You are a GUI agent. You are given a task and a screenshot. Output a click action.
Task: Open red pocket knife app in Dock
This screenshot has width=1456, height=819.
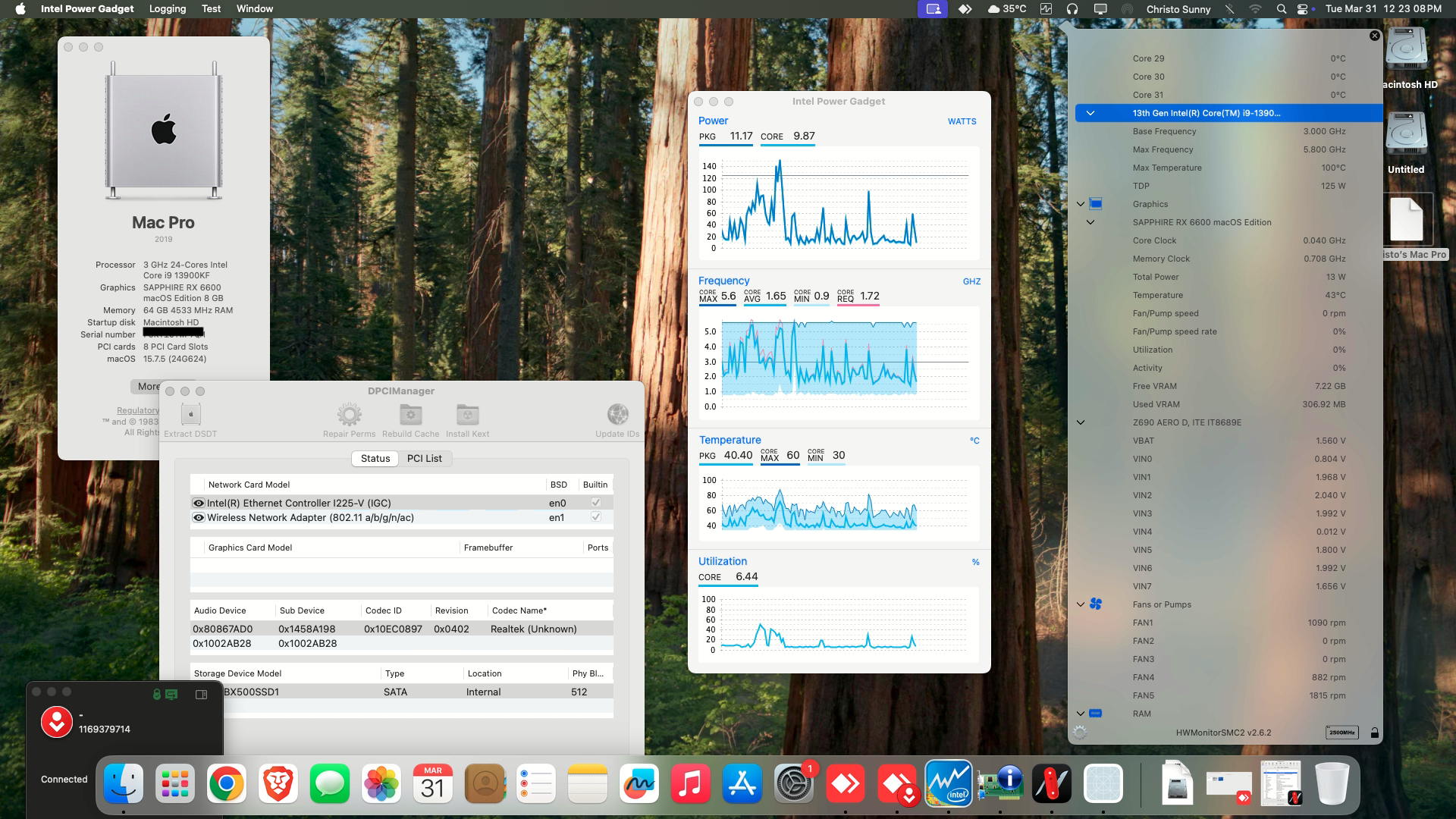pyautogui.click(x=1051, y=783)
